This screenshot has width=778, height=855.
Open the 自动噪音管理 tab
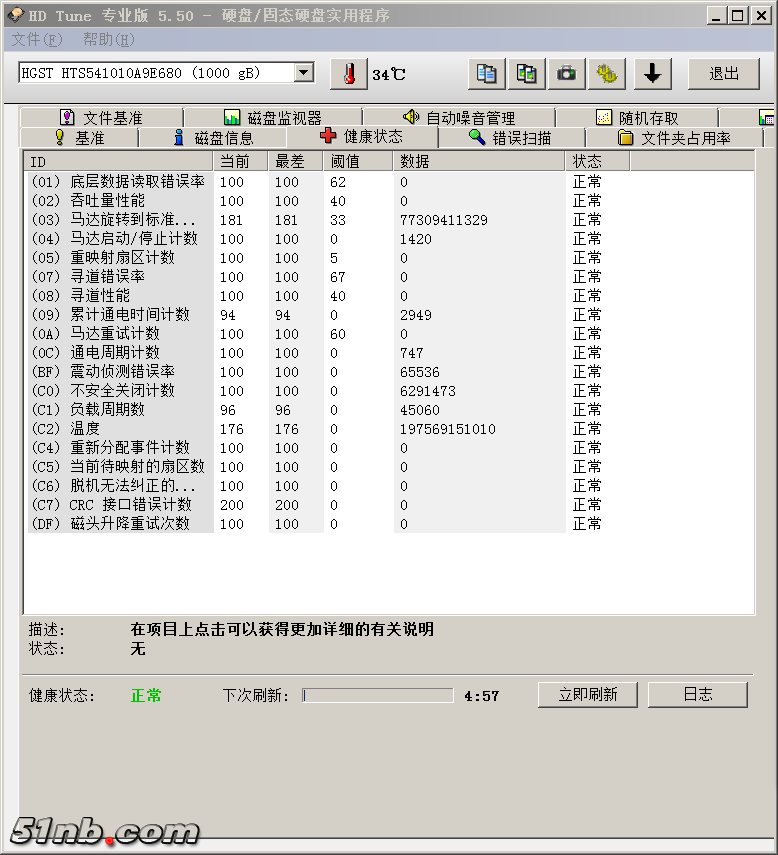[458, 118]
